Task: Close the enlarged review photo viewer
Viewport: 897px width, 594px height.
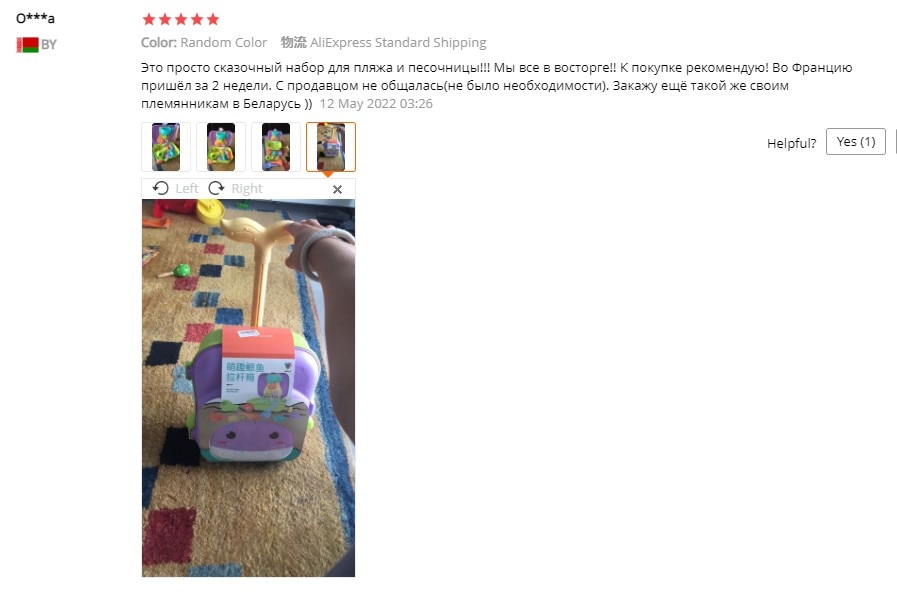Action: tap(338, 189)
